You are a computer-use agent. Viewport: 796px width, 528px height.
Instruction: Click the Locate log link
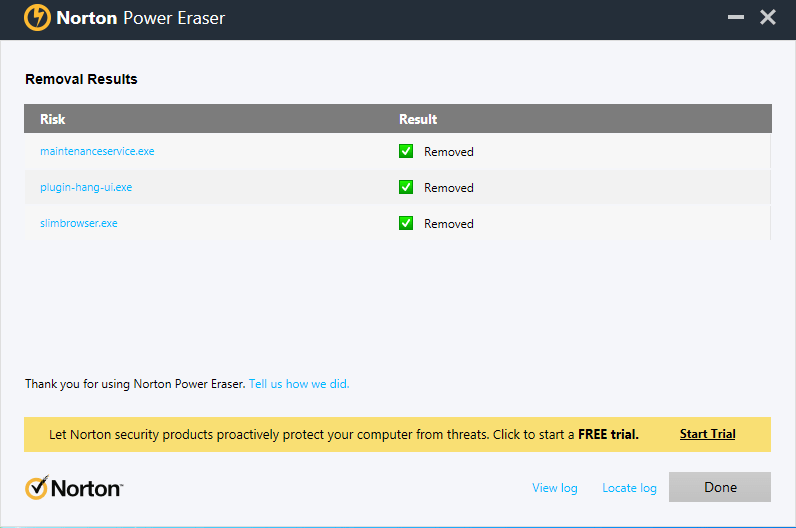point(629,488)
